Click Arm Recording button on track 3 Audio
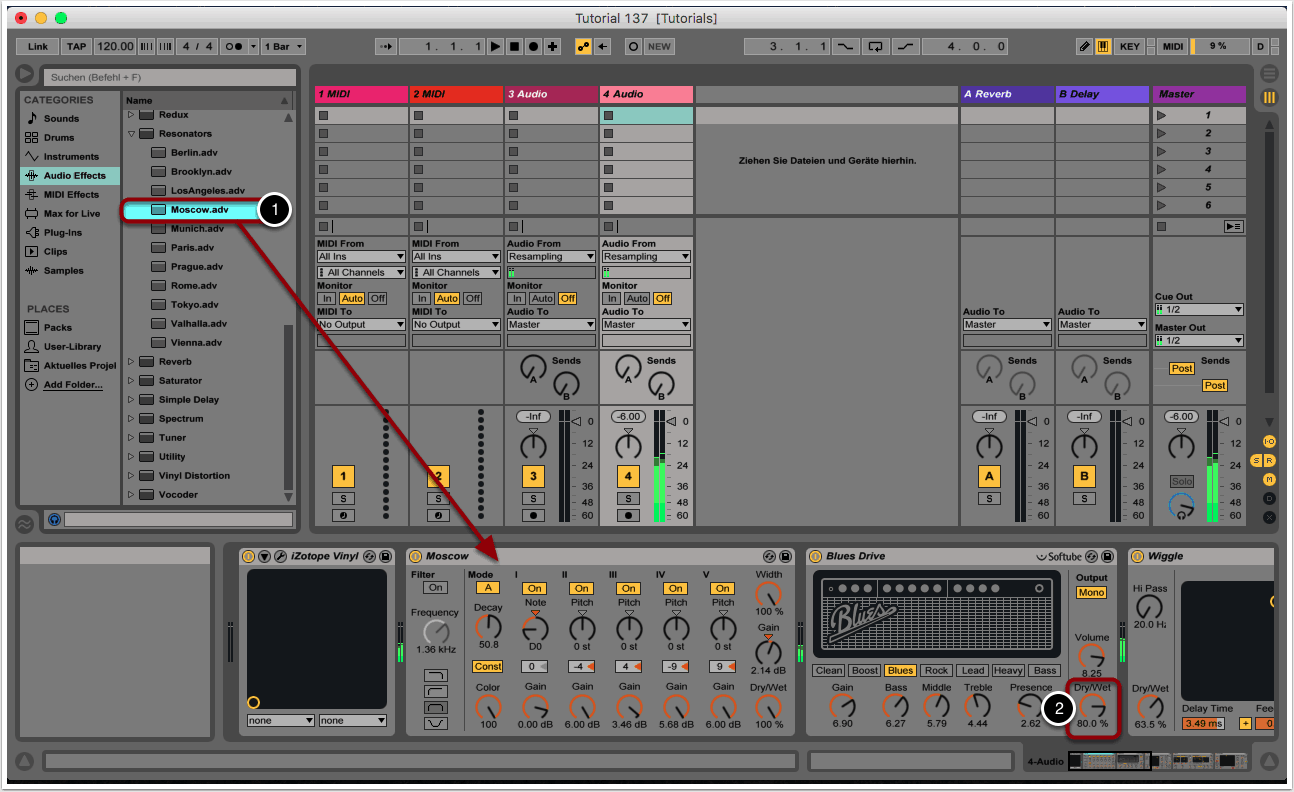 [534, 516]
